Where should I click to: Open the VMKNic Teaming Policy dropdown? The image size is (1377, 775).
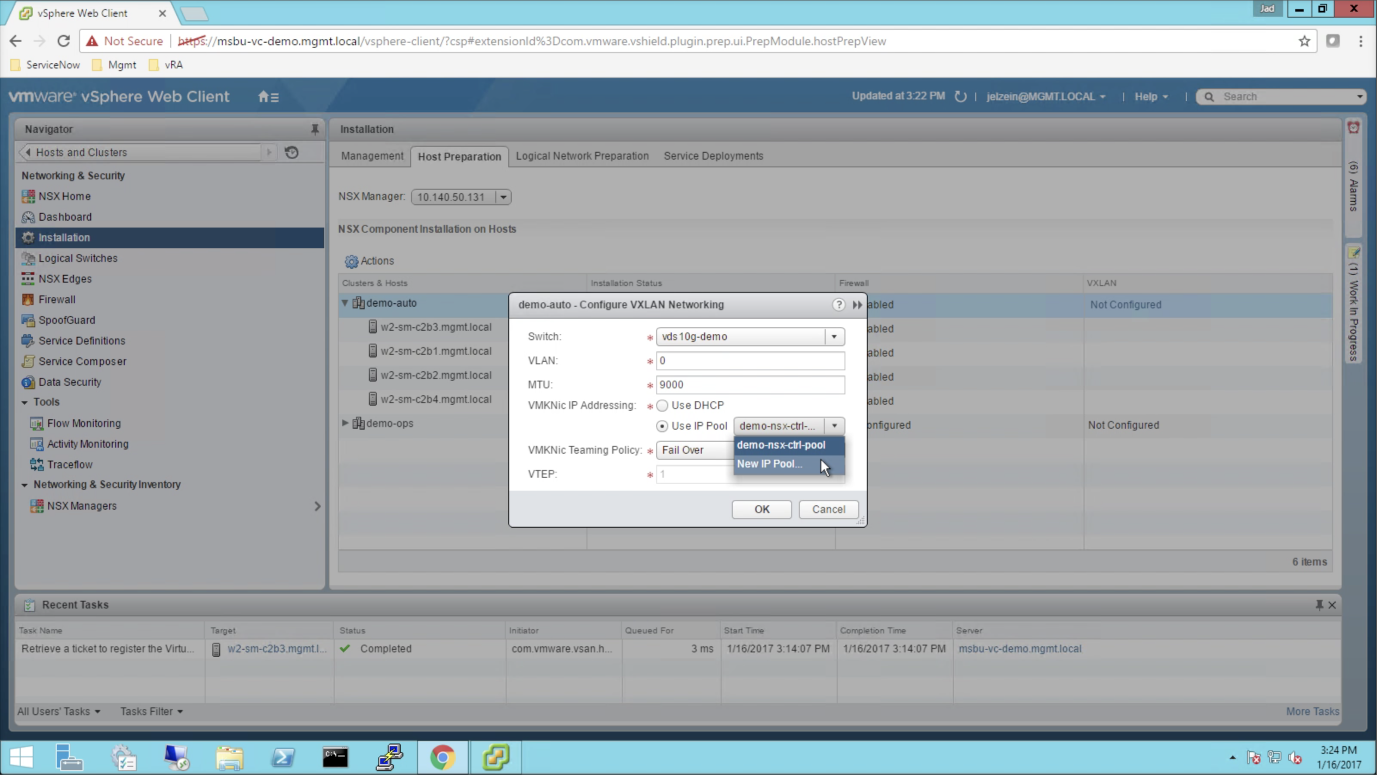tap(695, 450)
